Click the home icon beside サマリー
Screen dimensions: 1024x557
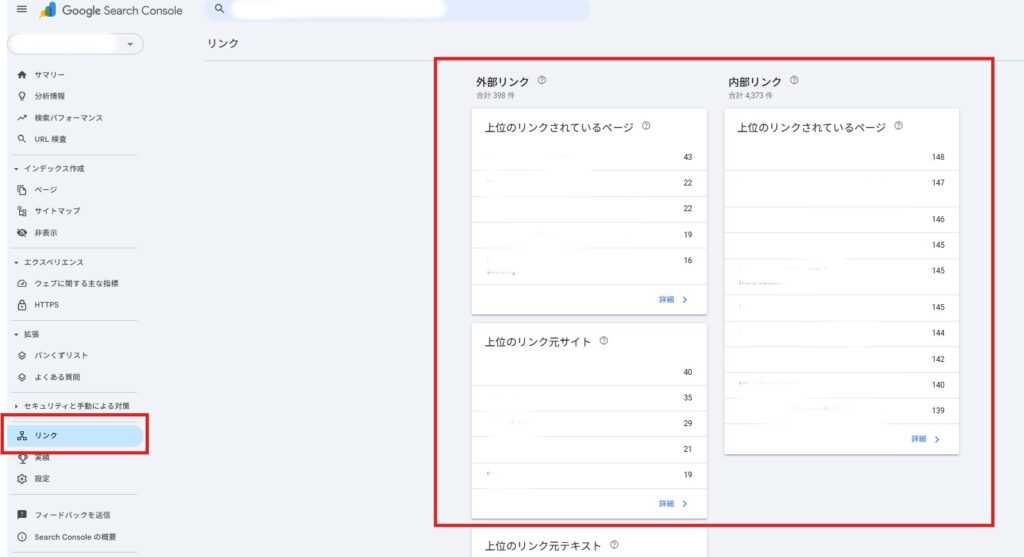pyautogui.click(x=22, y=74)
